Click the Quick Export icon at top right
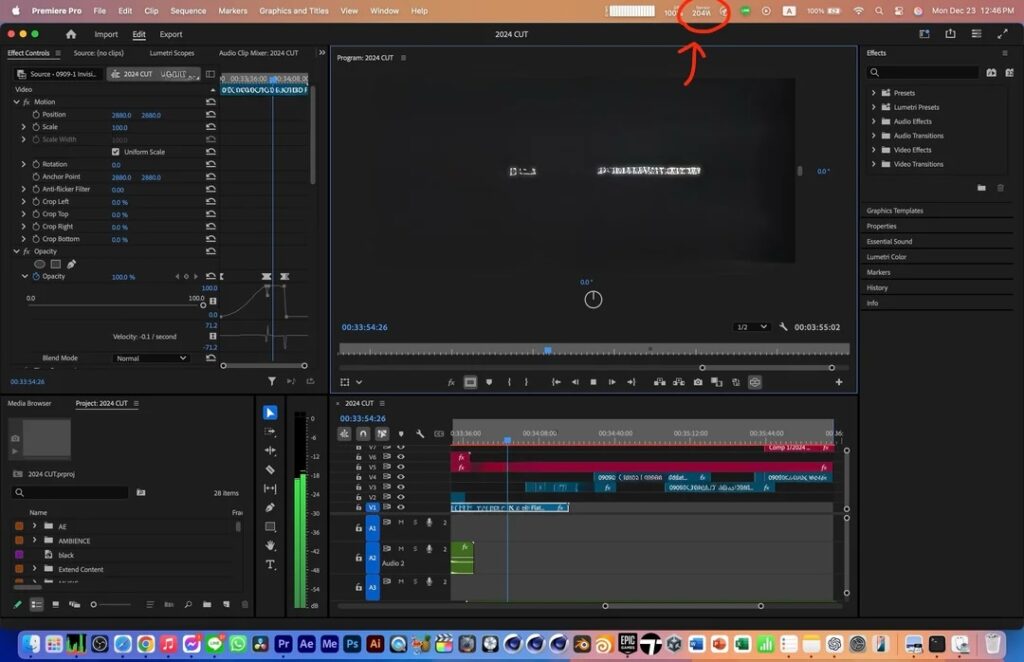Screen dimensions: 1024x662 point(950,34)
